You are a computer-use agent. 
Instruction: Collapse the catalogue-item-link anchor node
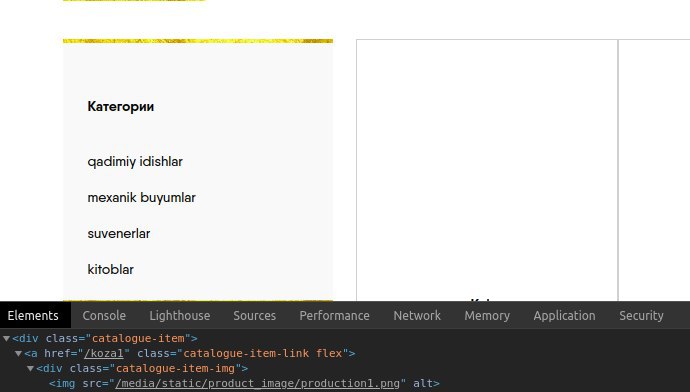pyautogui.click(x=18, y=354)
